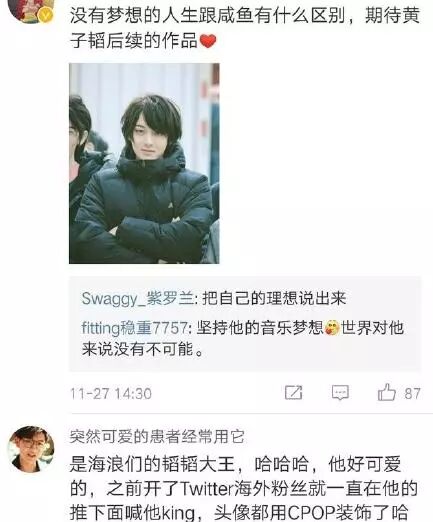The height and width of the screenshot is (522, 433).
Task: Open the second commenter's avatar with glasses
Action: pyautogui.click(x=31, y=449)
